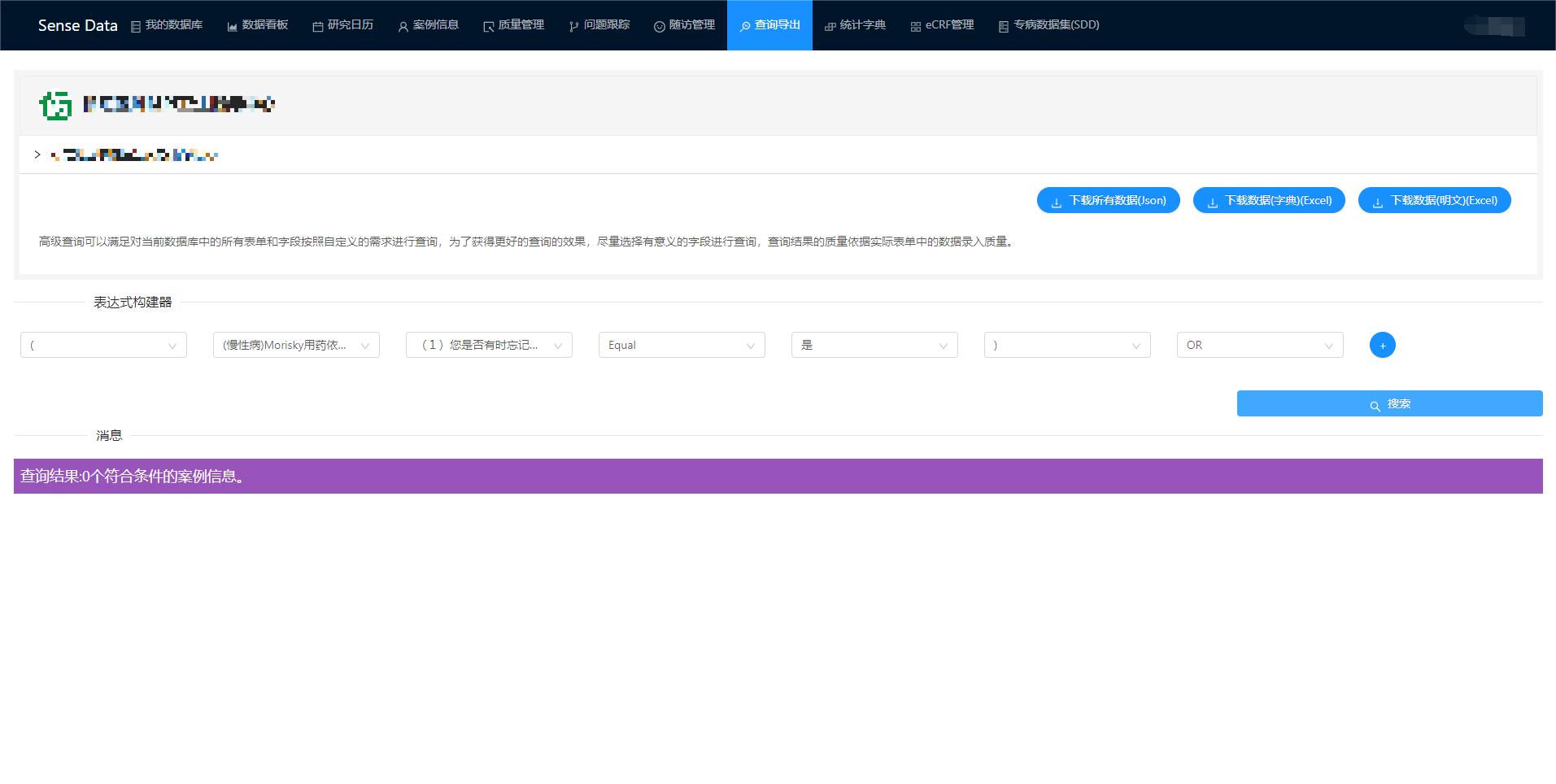
Task: Click the 专病数据集 document icon
Action: click(x=1004, y=27)
